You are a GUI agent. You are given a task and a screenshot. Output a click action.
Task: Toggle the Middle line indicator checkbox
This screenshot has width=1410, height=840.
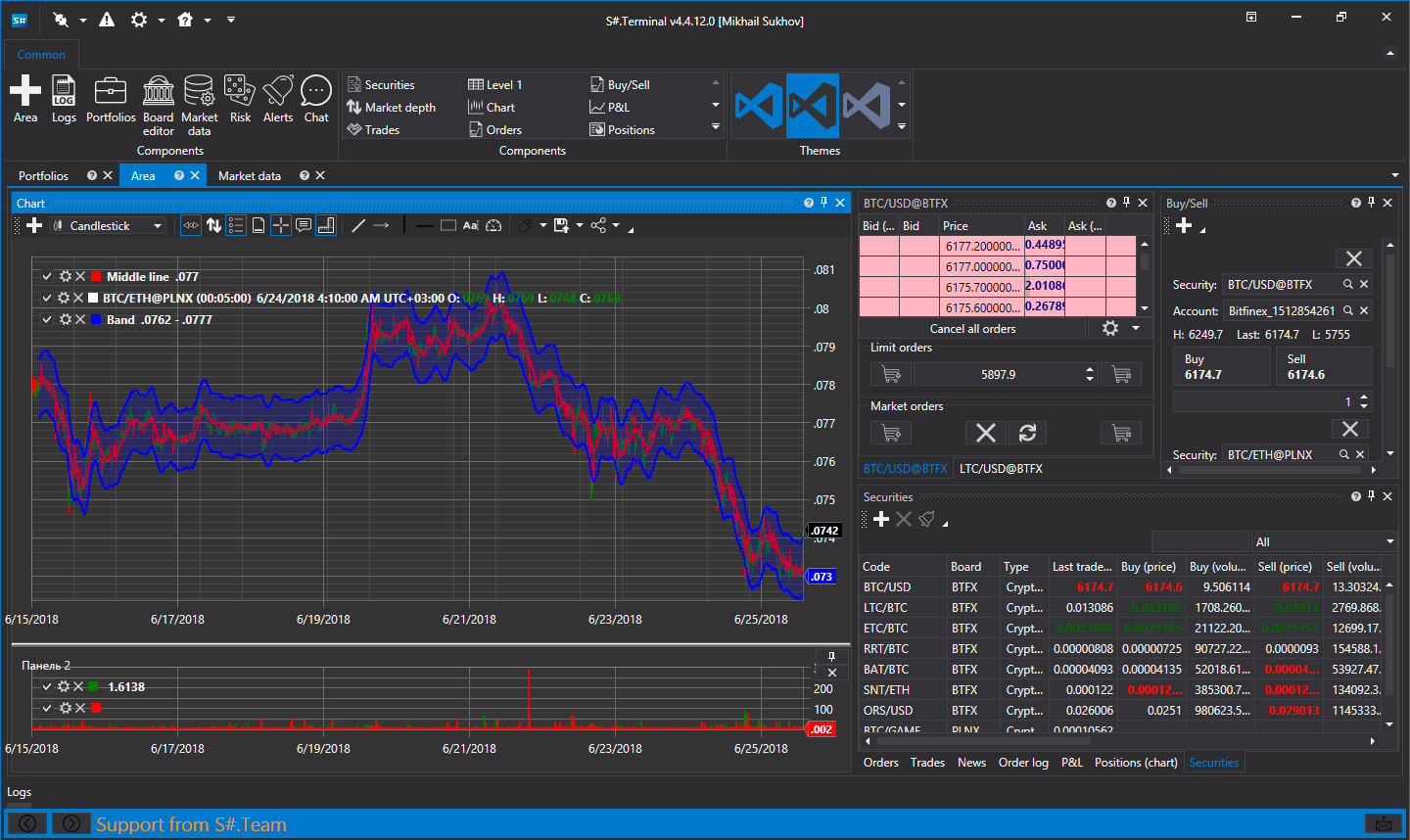(x=47, y=277)
